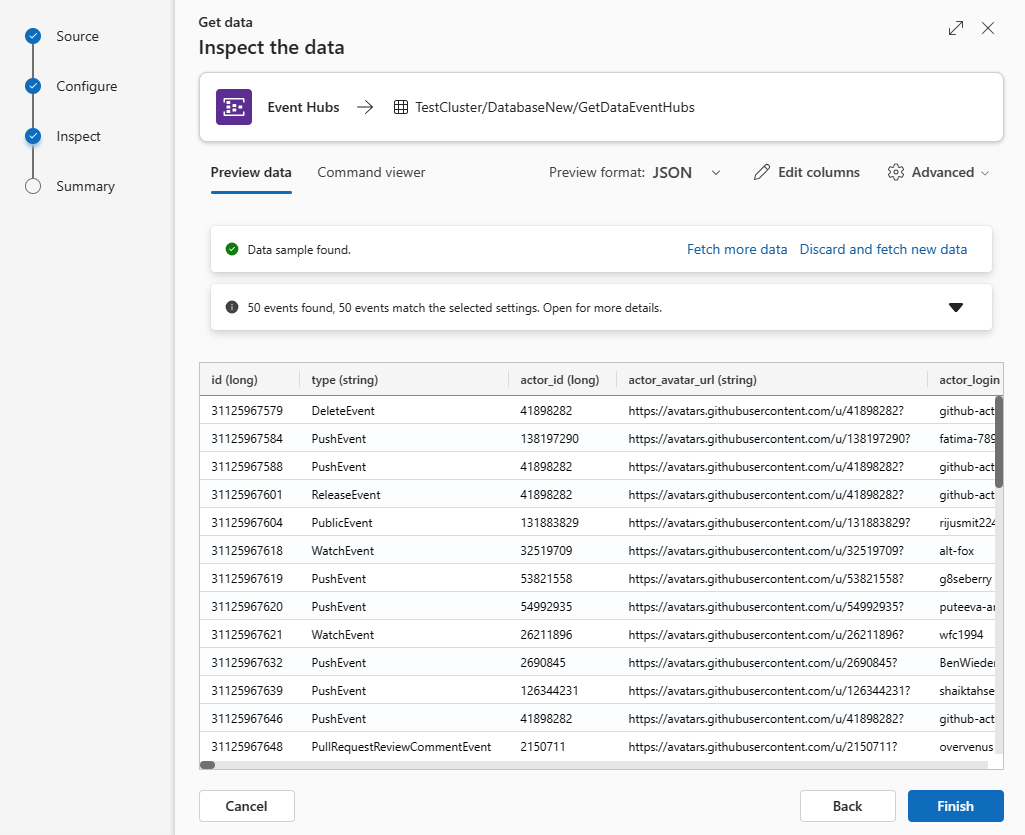
Task: Click the Advanced gear icon
Action: point(896,172)
